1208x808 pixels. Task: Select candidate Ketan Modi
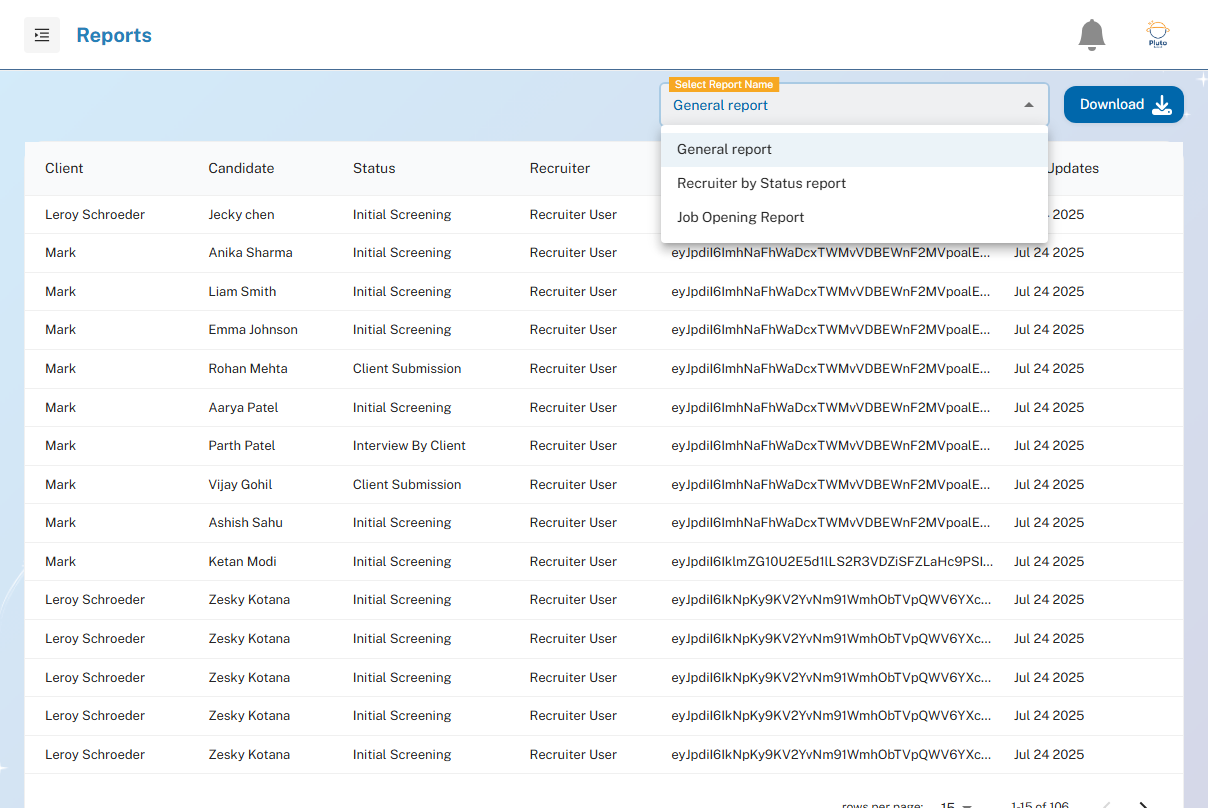click(x=242, y=561)
